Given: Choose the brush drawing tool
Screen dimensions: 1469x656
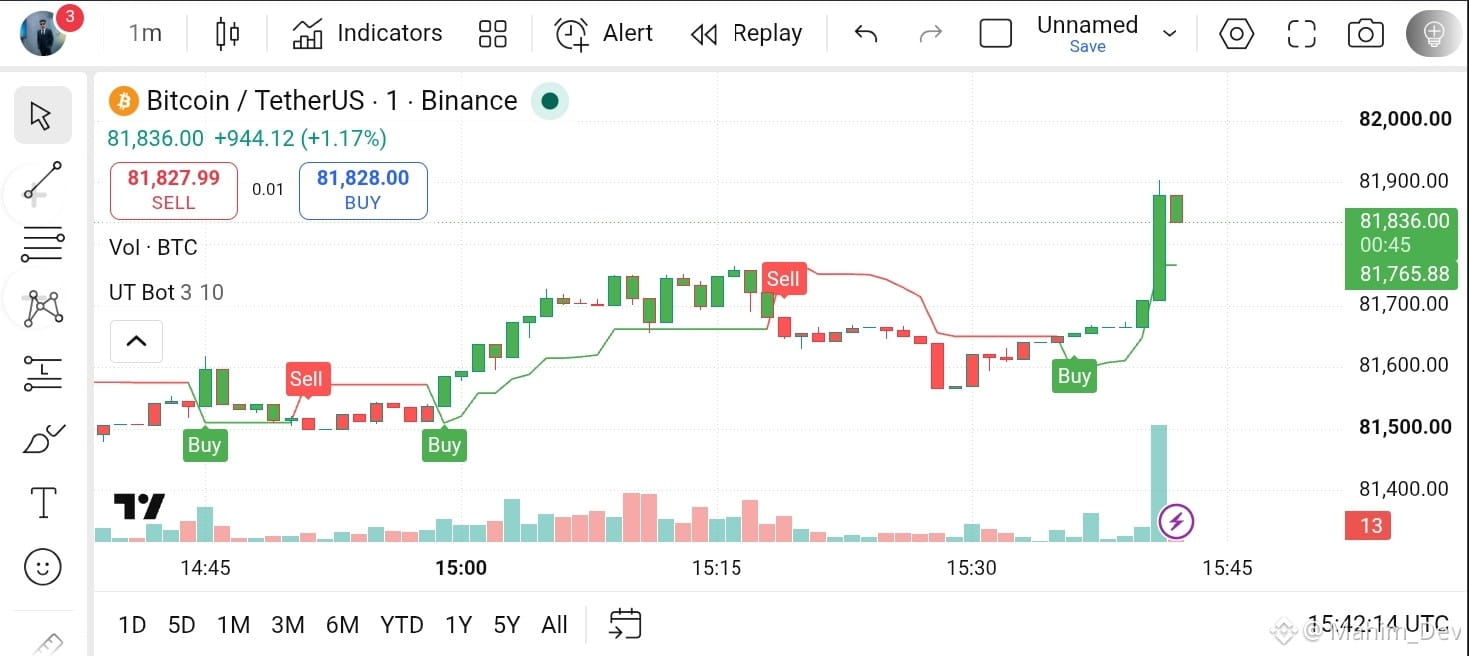Looking at the screenshot, I should (43, 438).
